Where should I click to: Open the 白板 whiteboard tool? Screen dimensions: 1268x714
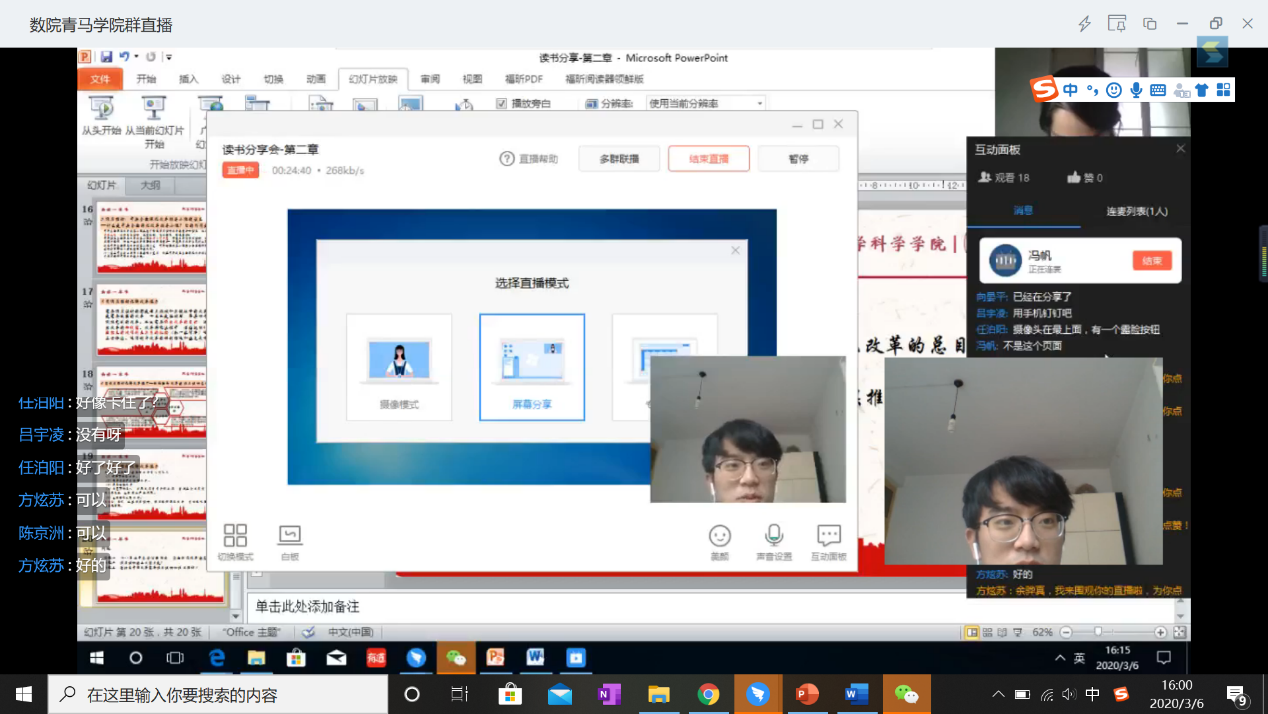pos(289,536)
